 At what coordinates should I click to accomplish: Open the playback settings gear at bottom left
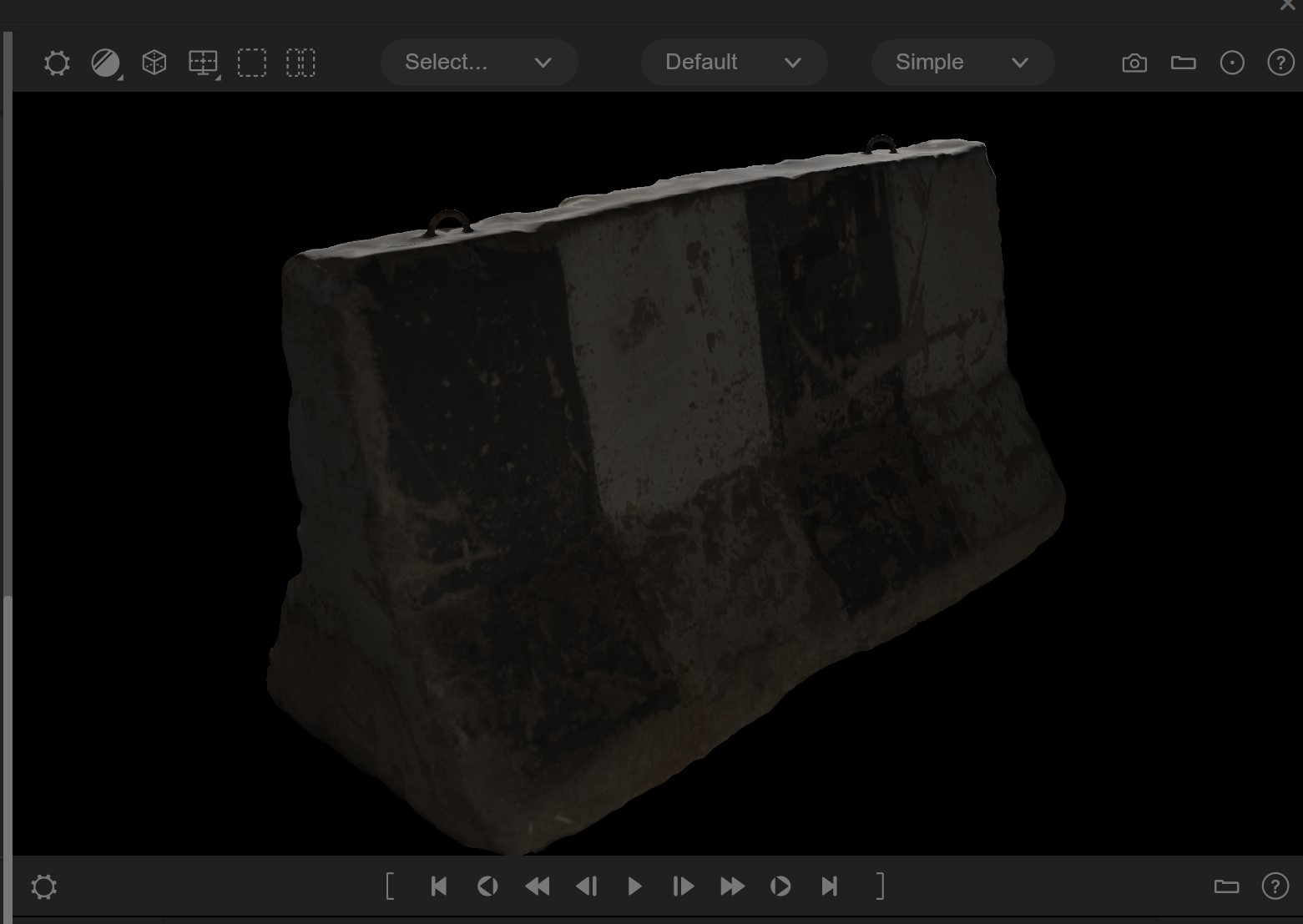pyautogui.click(x=43, y=886)
